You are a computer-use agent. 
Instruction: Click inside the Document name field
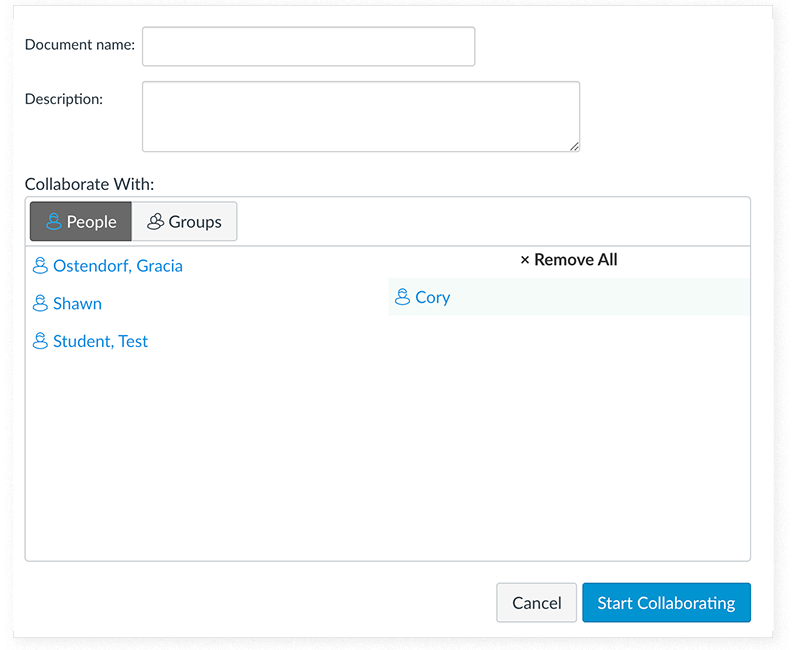(x=308, y=46)
